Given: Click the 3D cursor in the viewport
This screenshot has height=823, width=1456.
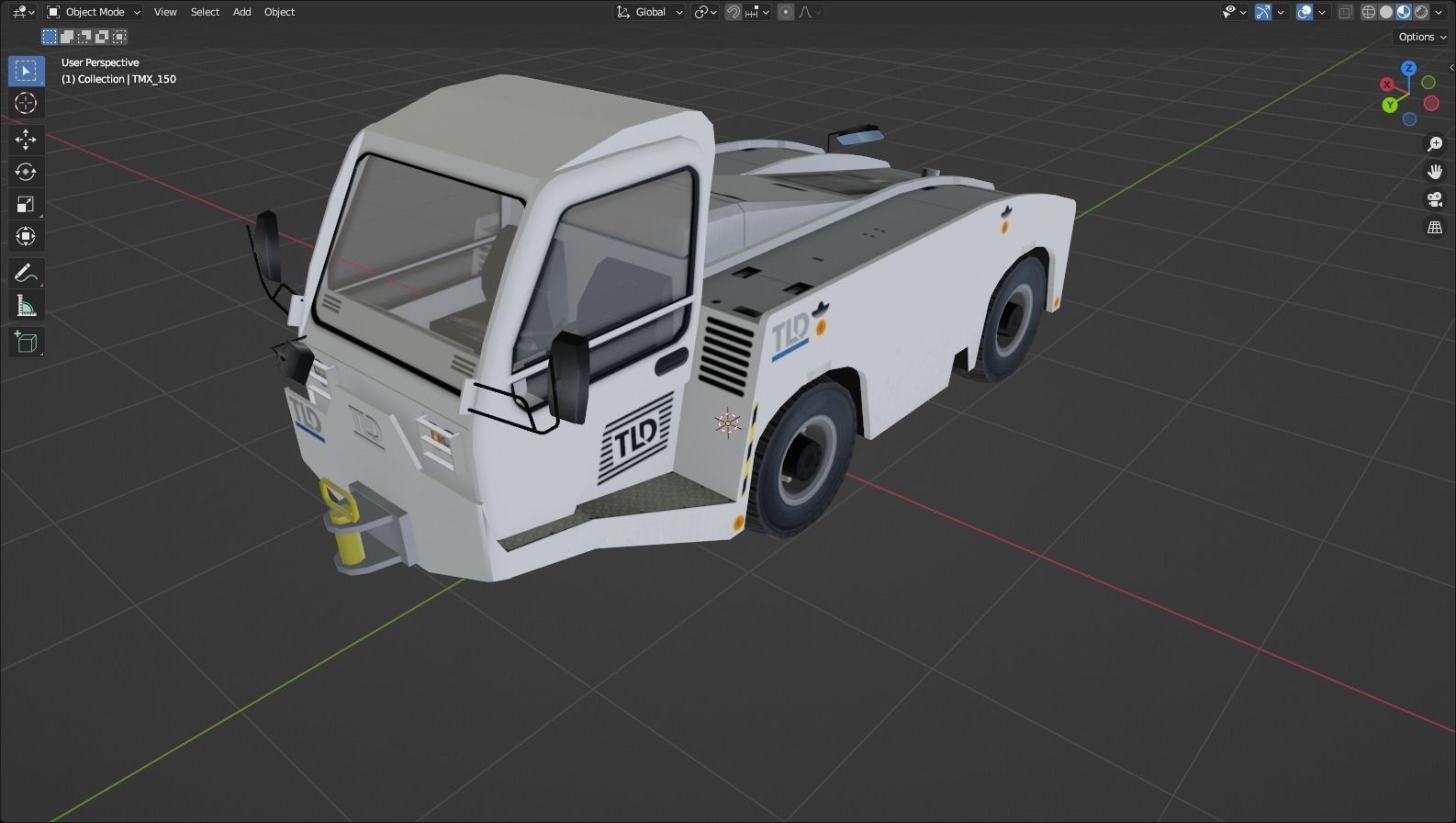Looking at the screenshot, I should tap(728, 423).
